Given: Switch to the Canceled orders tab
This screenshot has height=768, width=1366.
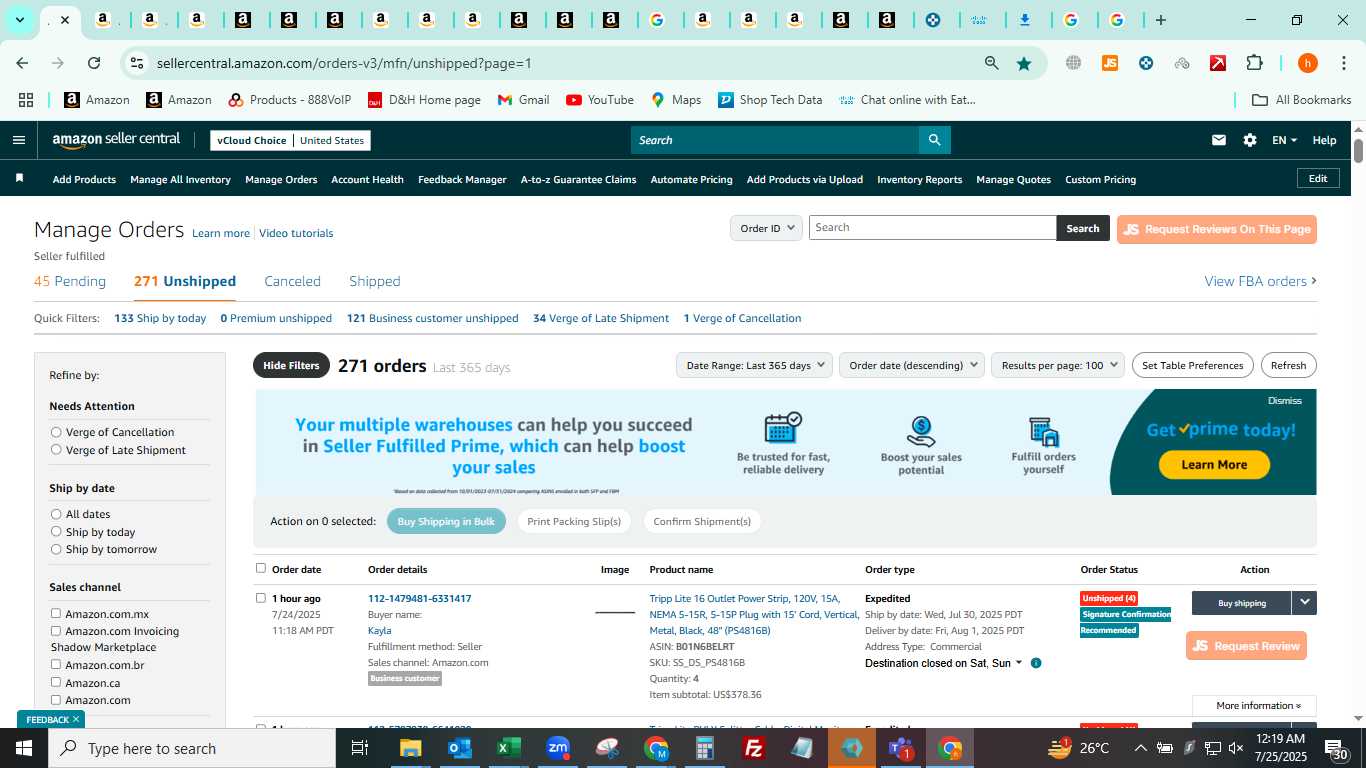Looking at the screenshot, I should click(x=292, y=281).
